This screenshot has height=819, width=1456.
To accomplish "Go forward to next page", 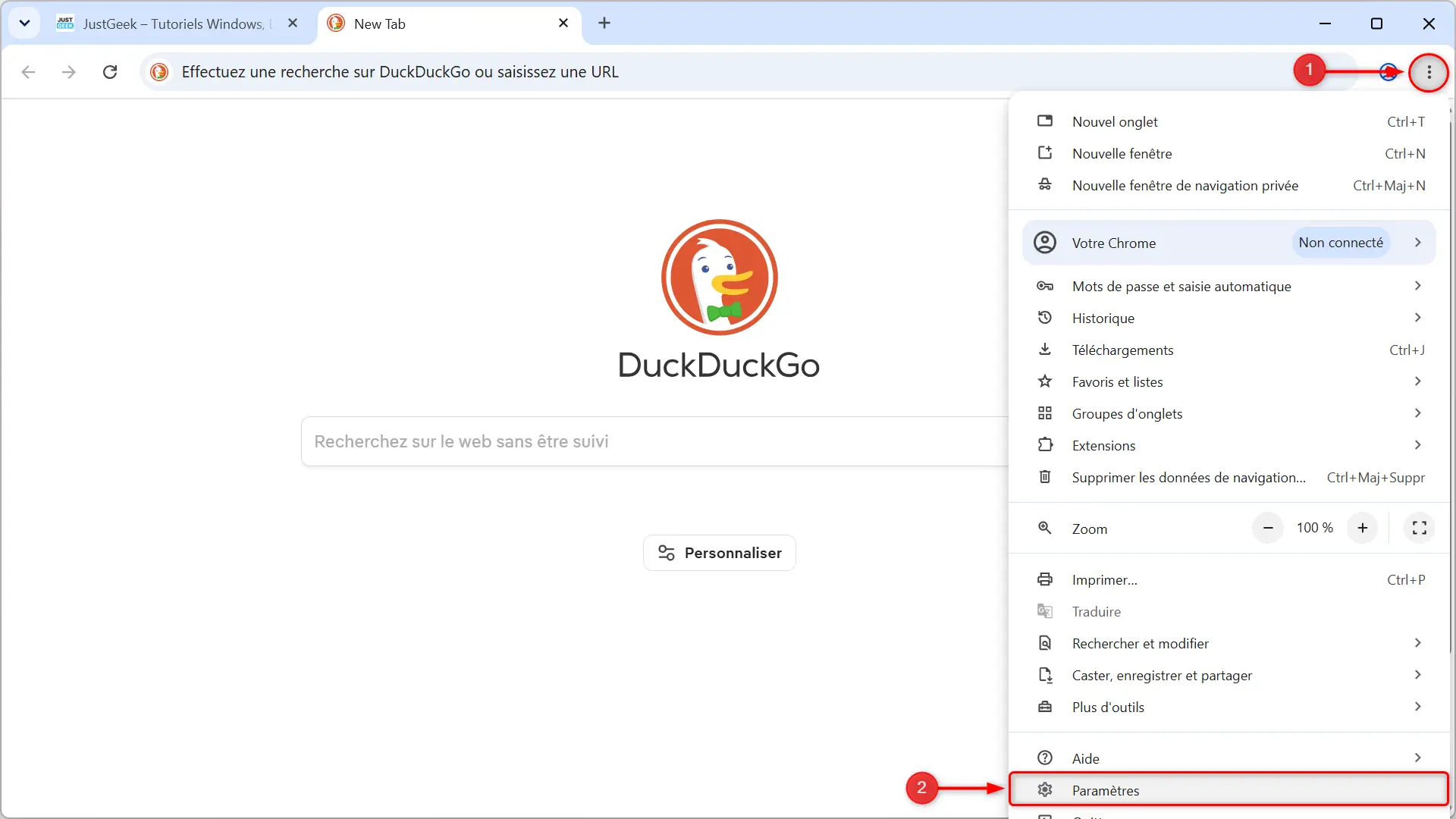I will pyautogui.click(x=69, y=72).
